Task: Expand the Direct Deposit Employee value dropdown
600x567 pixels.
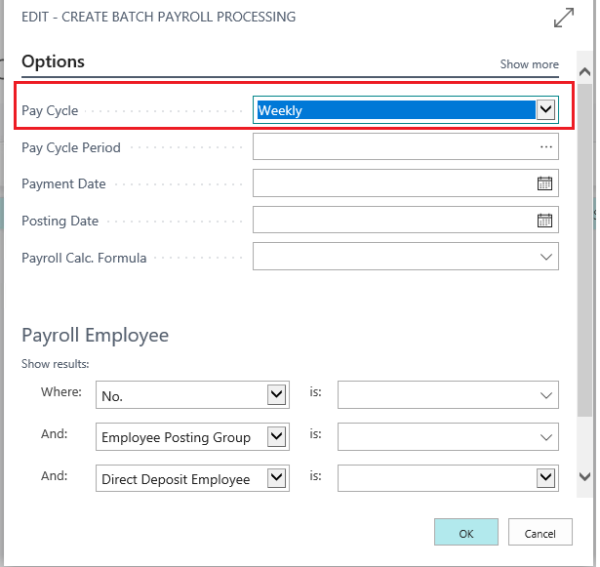Action: coord(545,478)
